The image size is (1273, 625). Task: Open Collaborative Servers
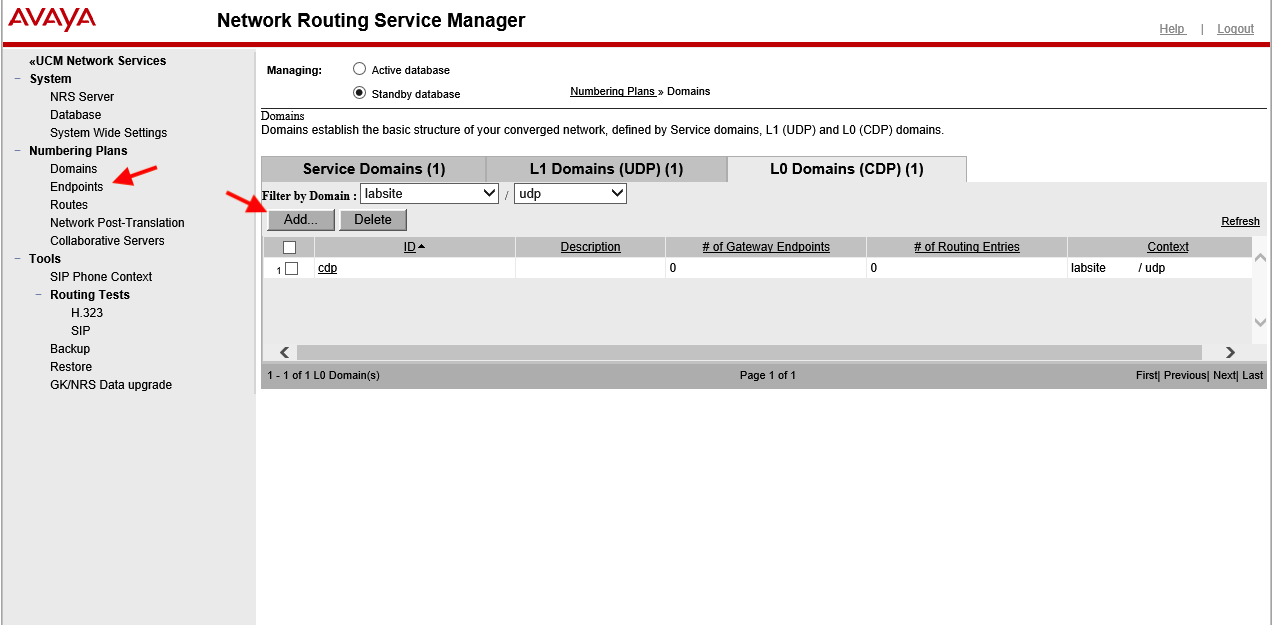point(107,241)
